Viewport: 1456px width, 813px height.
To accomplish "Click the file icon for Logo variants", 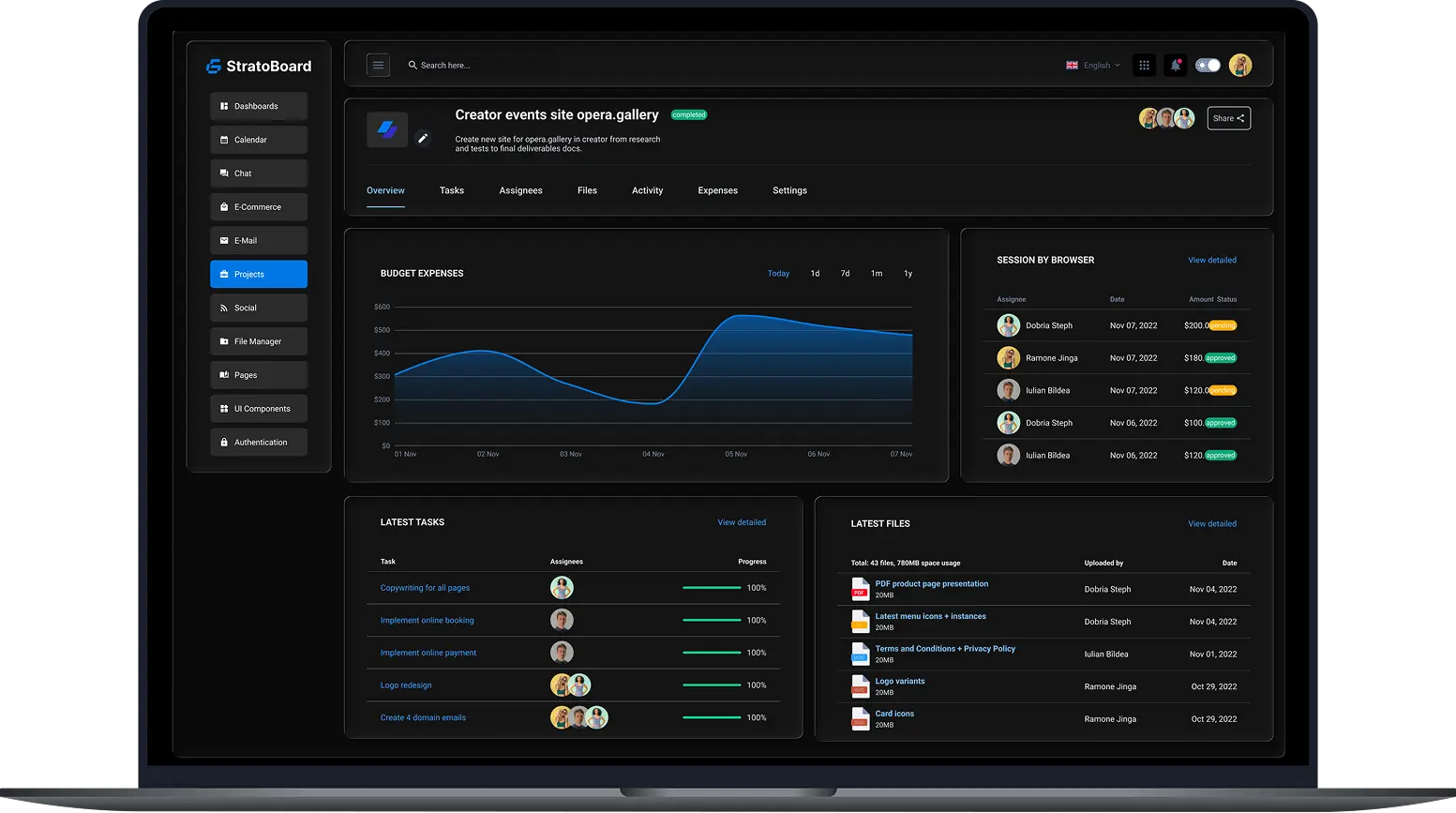I will [x=860, y=686].
